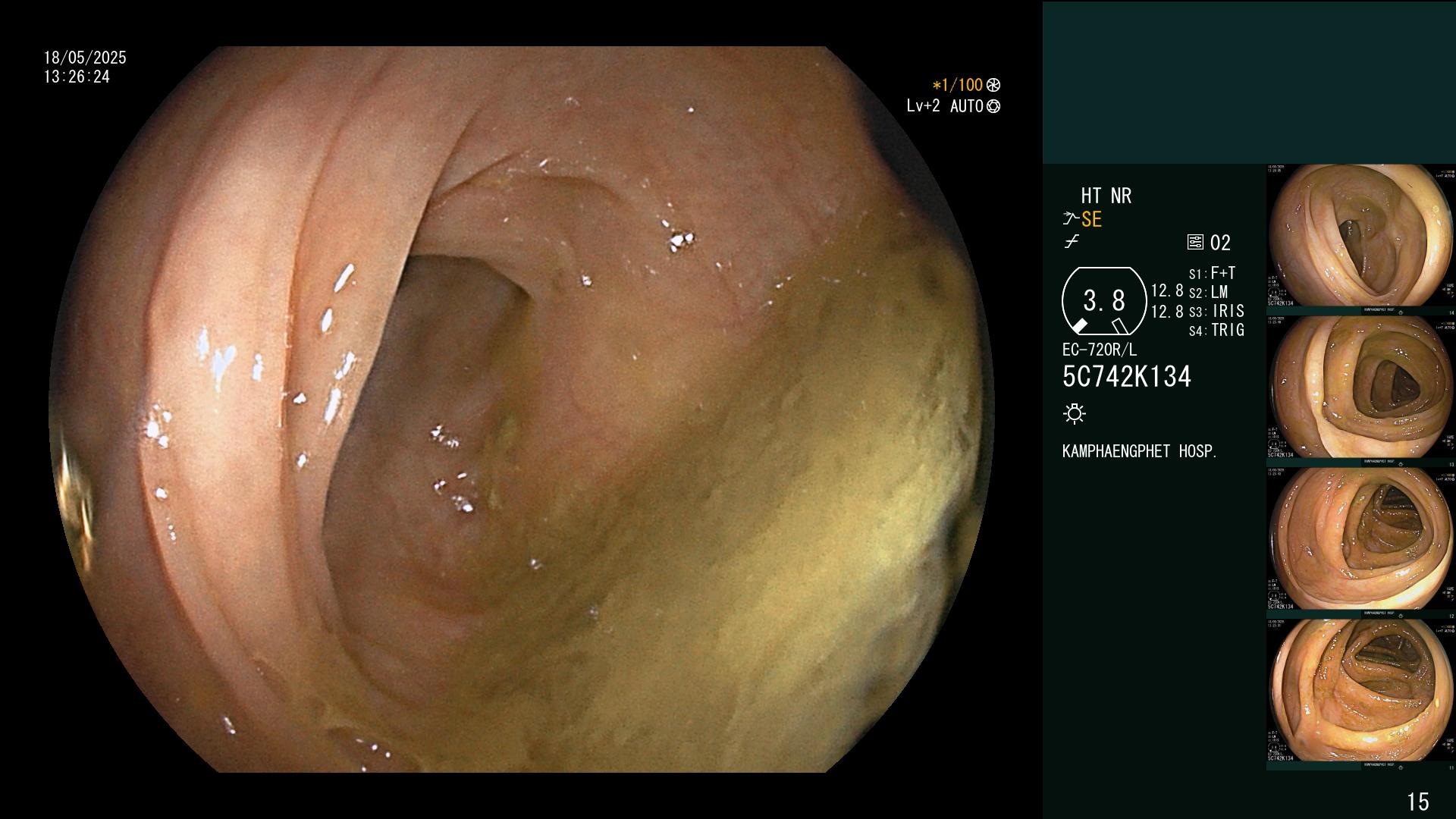Click the image counter value 02
1456x819 pixels.
tap(1220, 243)
